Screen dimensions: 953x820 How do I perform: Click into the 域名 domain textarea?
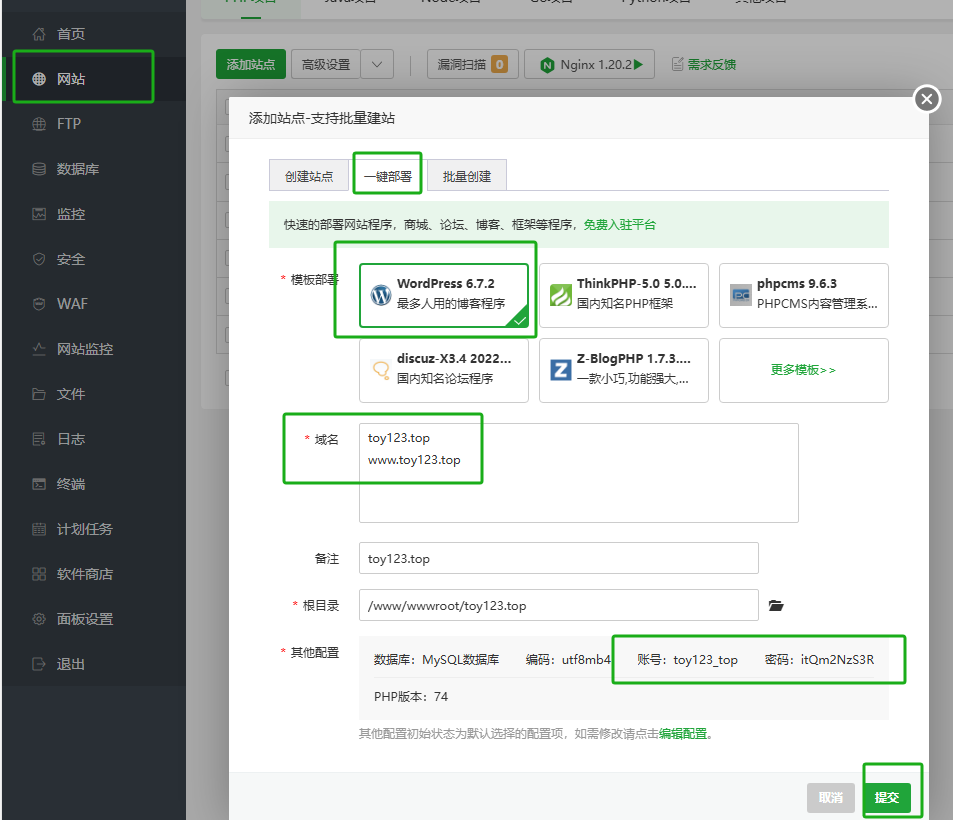click(x=579, y=473)
